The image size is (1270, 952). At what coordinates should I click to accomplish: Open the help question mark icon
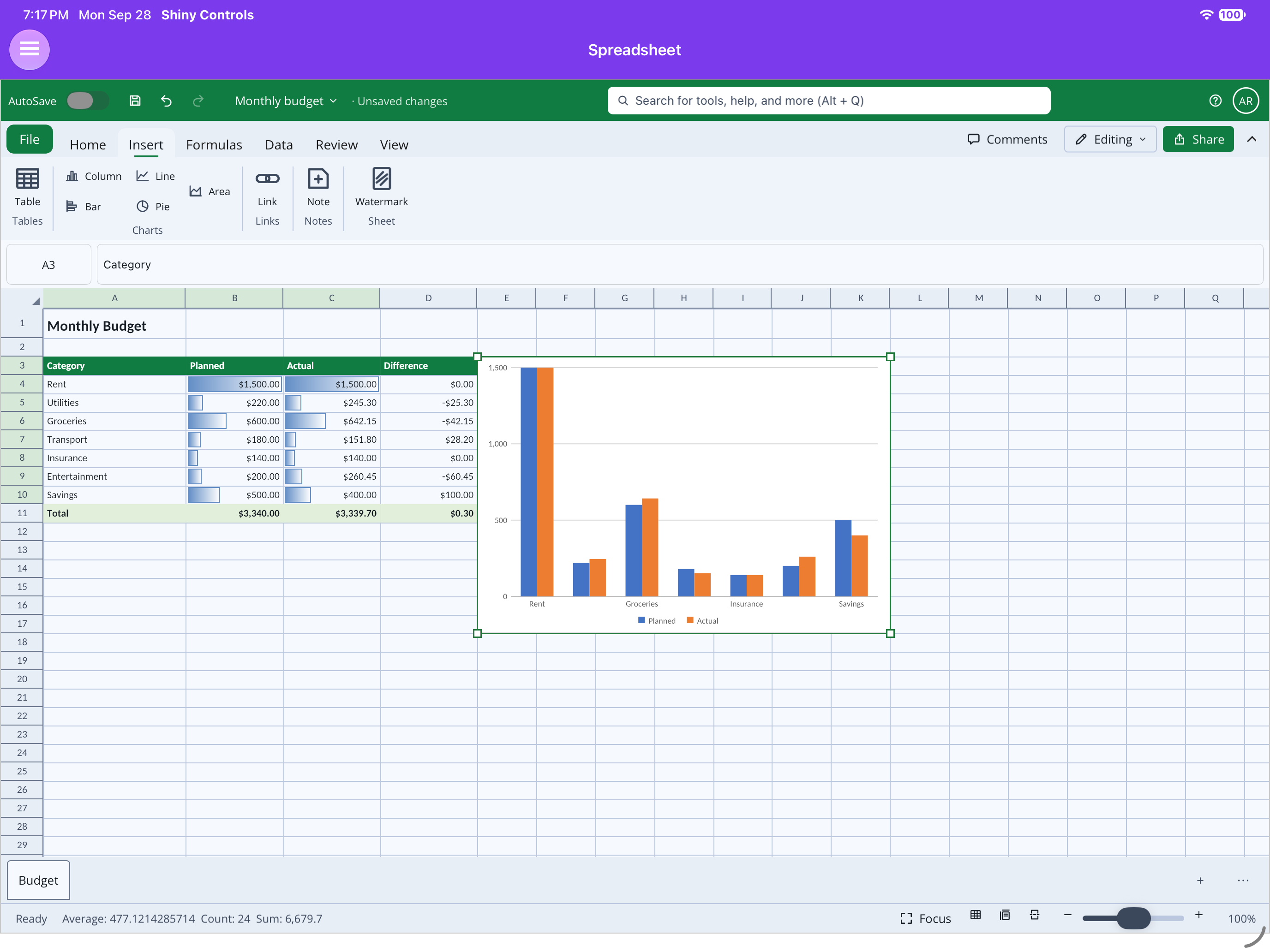click(x=1215, y=101)
